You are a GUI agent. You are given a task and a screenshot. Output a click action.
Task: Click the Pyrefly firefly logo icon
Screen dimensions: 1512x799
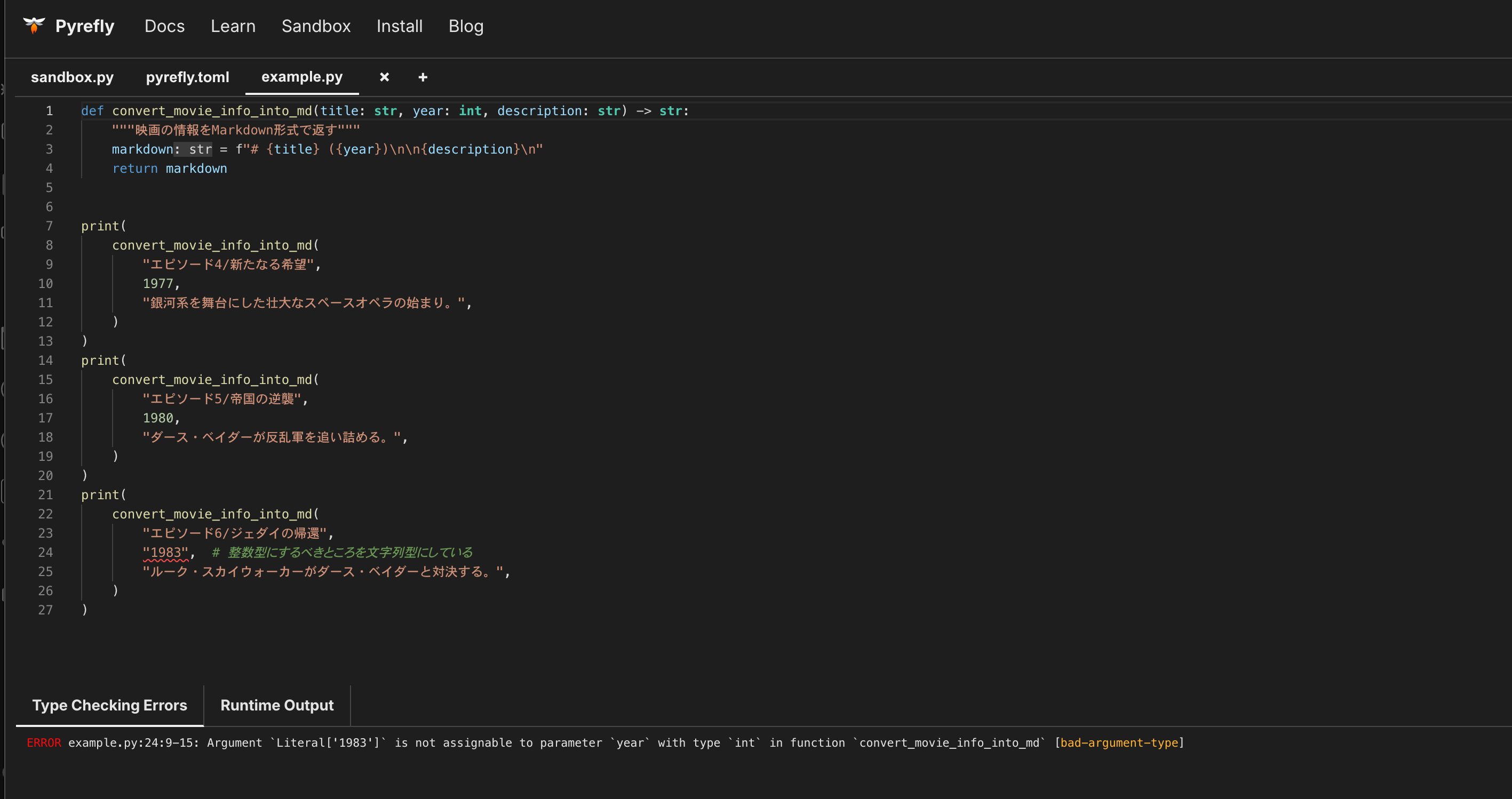point(34,25)
